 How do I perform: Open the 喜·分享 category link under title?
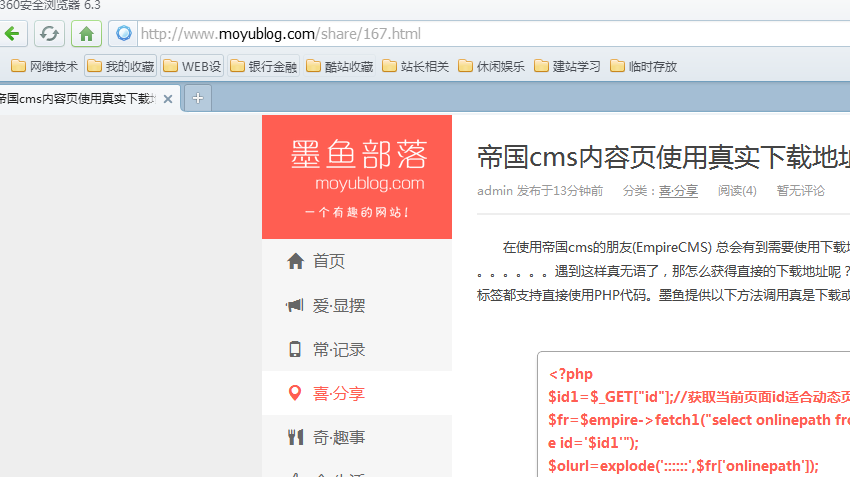coord(678,191)
